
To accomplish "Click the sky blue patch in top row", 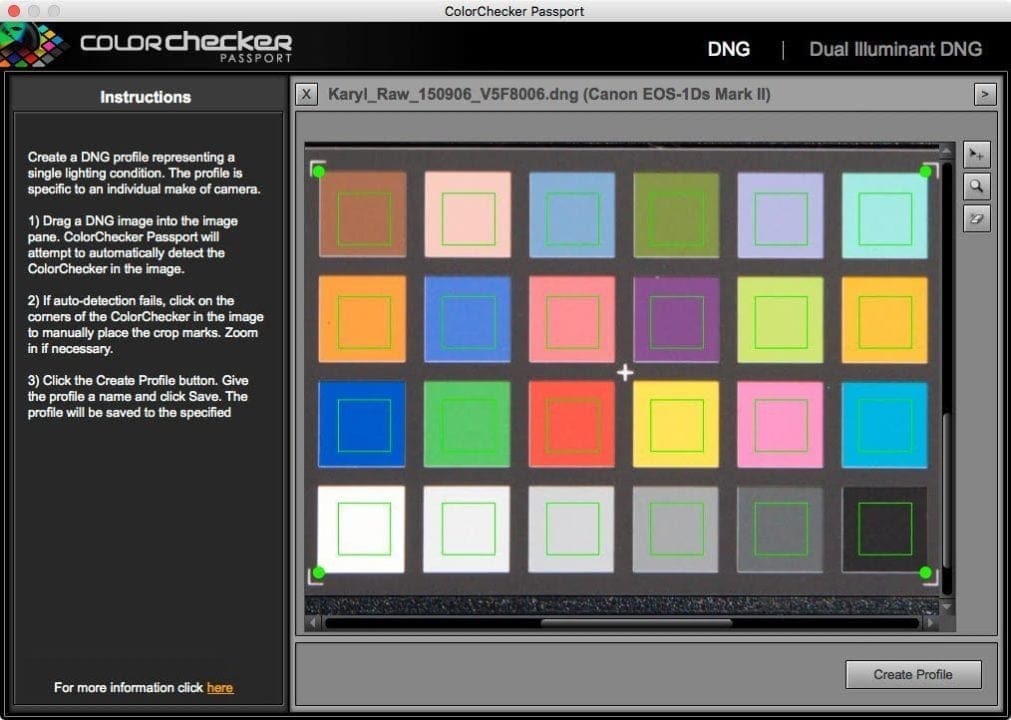I will pos(572,215).
